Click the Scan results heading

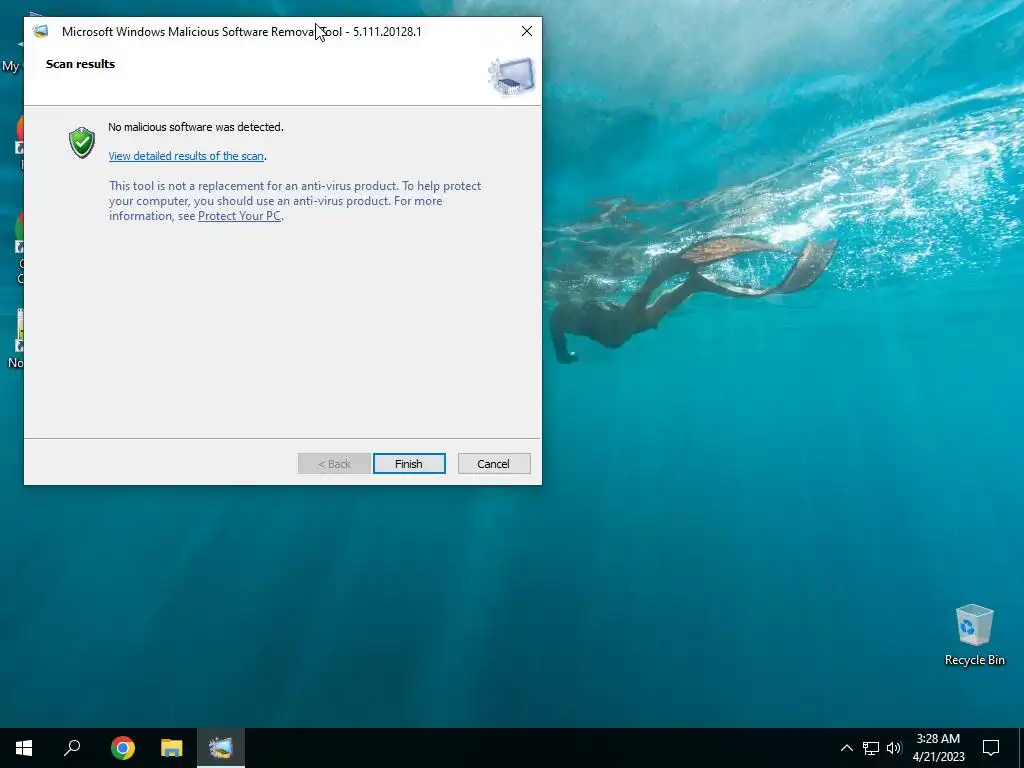[x=80, y=64]
